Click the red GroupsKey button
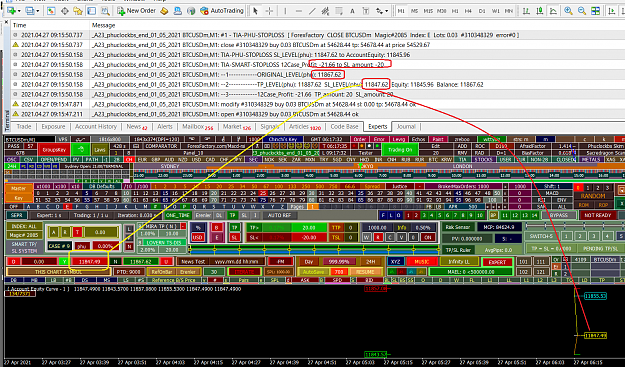 (55, 149)
